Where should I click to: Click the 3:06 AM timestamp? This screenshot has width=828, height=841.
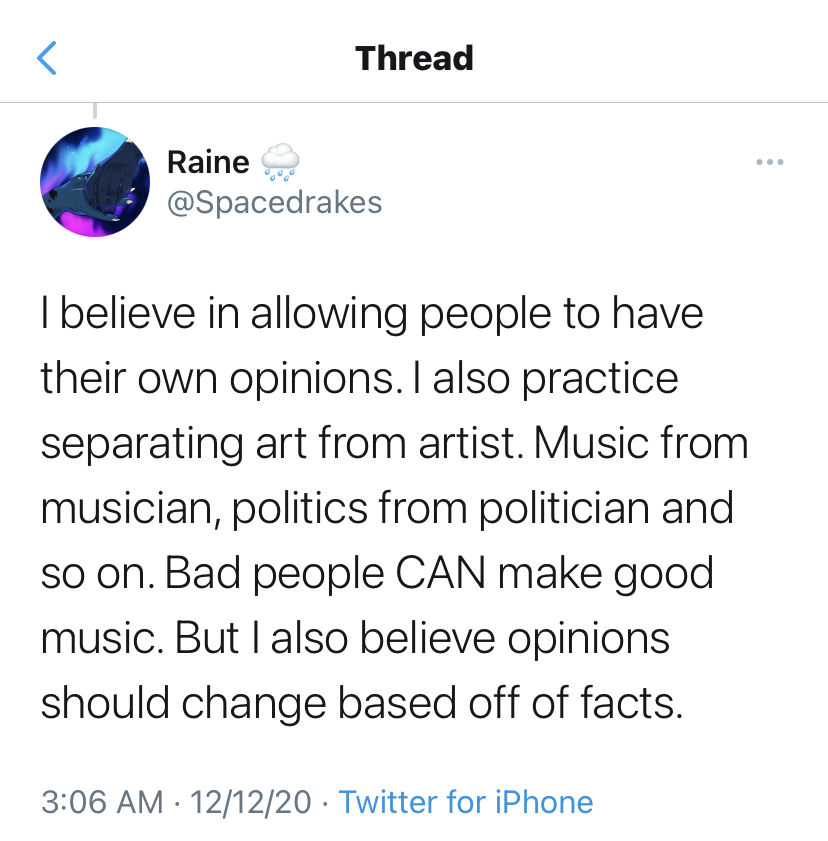coord(102,802)
